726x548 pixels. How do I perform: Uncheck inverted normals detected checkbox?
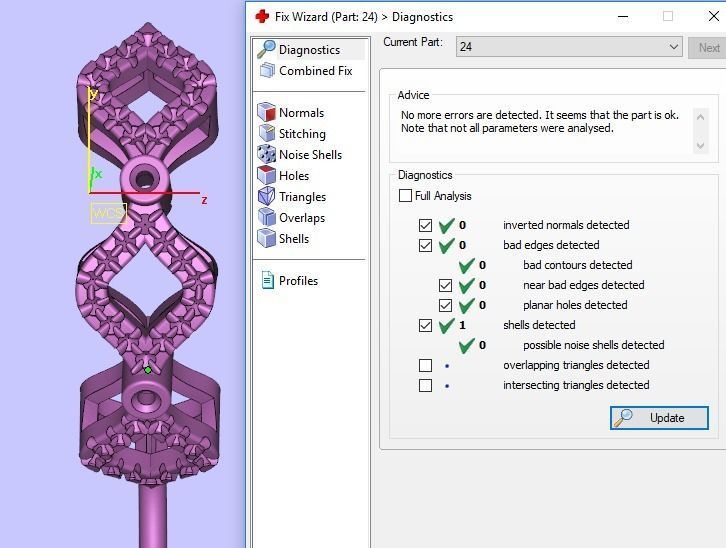(425, 225)
